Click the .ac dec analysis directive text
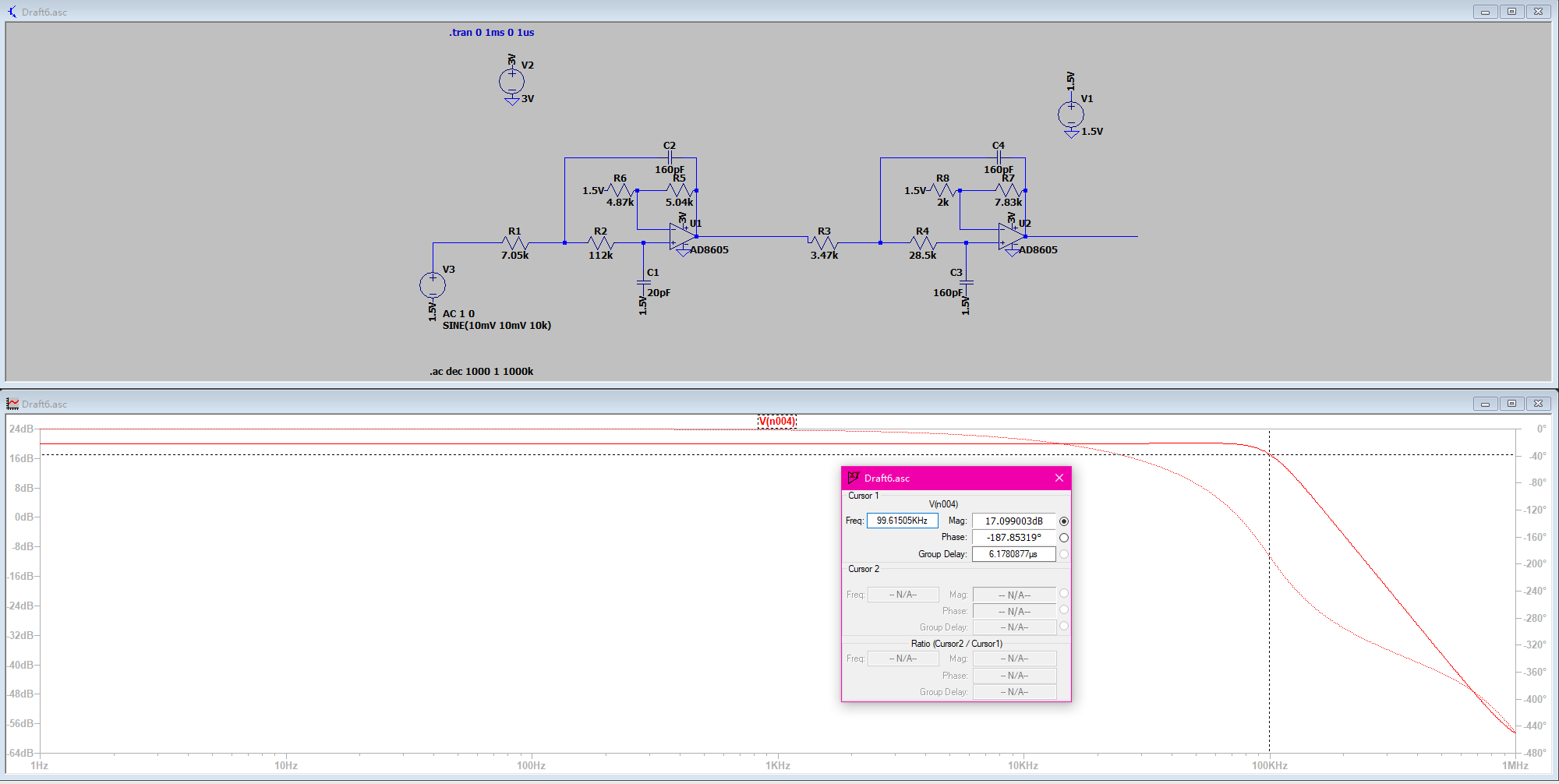This screenshot has width=1559, height=784. (481, 372)
